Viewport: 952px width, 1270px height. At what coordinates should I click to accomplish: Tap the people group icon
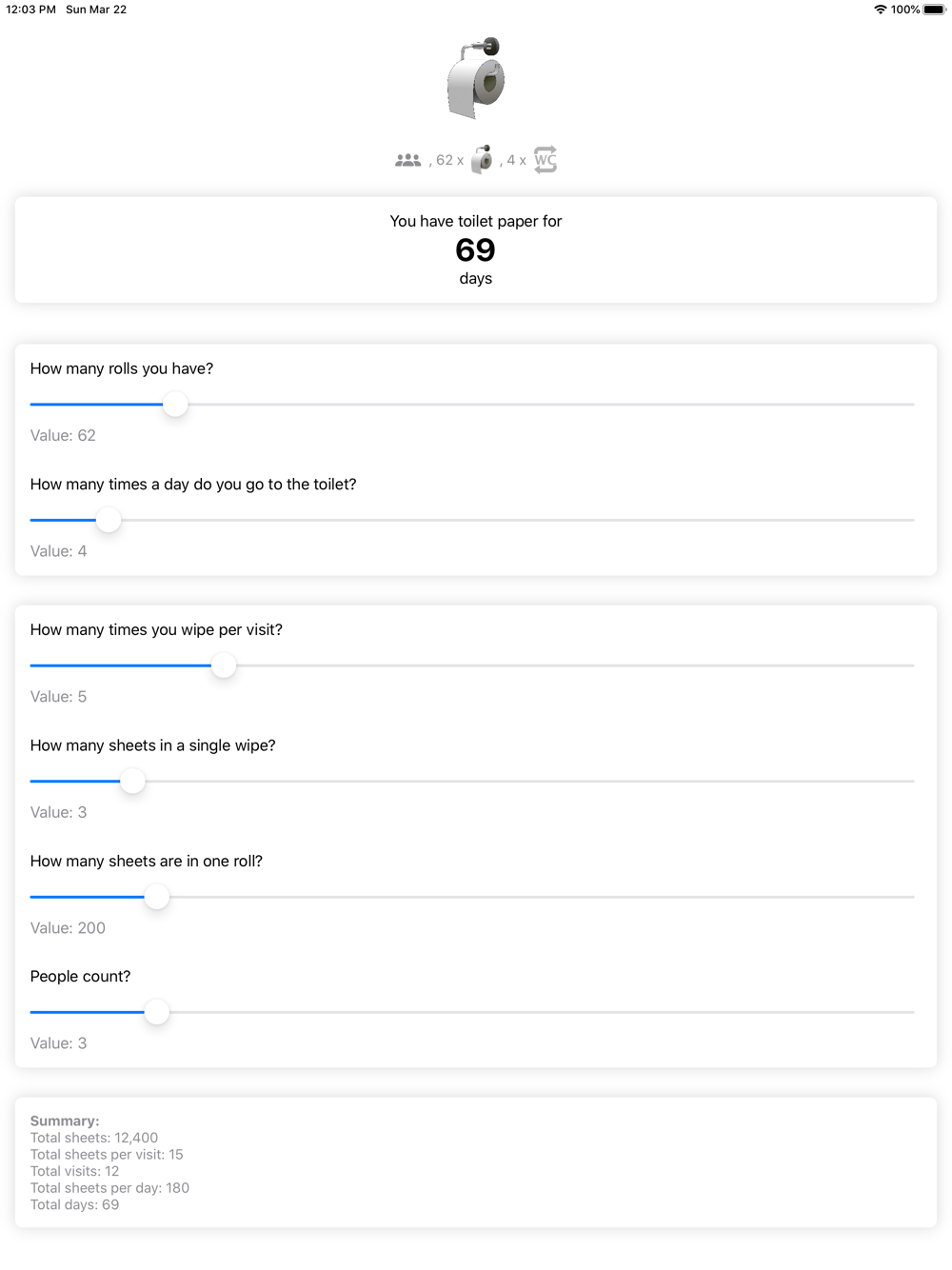coord(408,160)
